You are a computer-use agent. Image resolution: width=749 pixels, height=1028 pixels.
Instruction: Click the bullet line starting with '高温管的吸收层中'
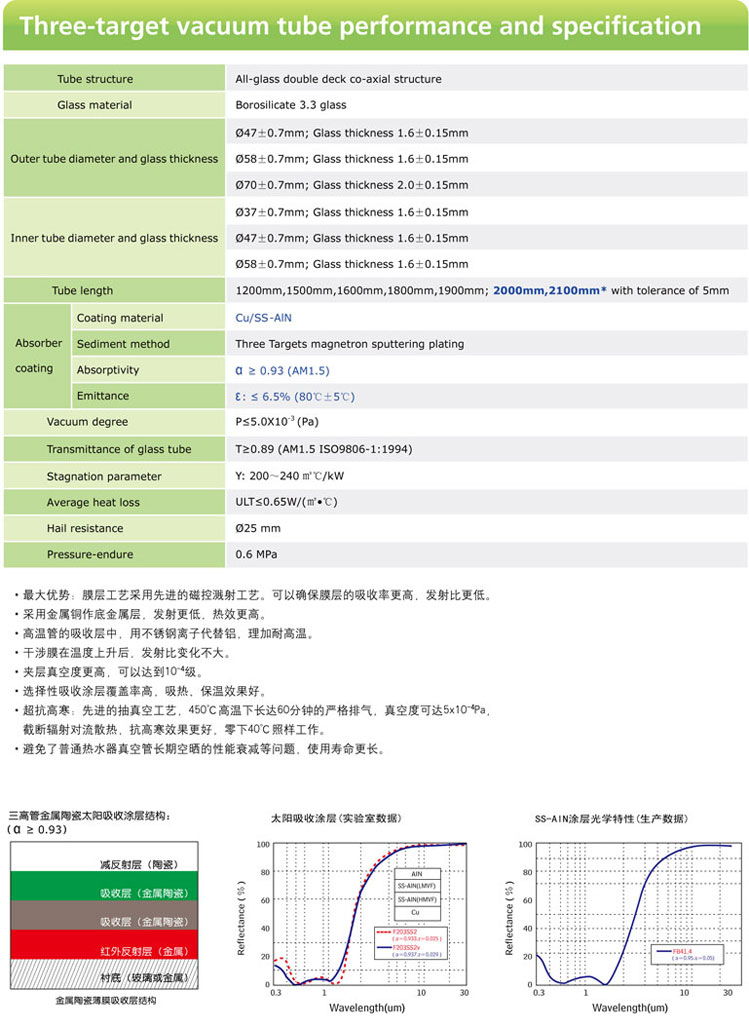pos(165,634)
